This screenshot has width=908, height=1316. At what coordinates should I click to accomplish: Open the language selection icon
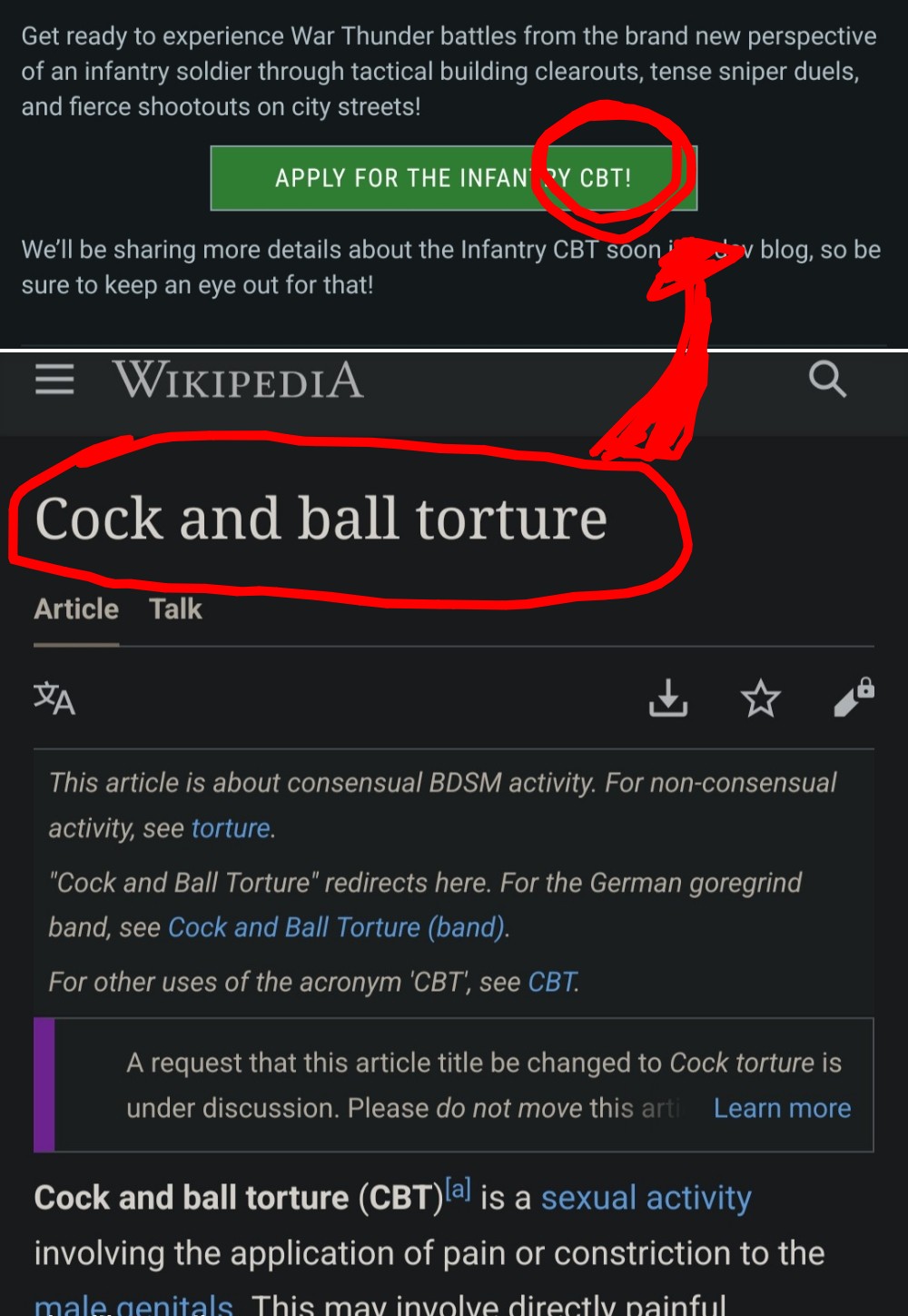click(54, 698)
